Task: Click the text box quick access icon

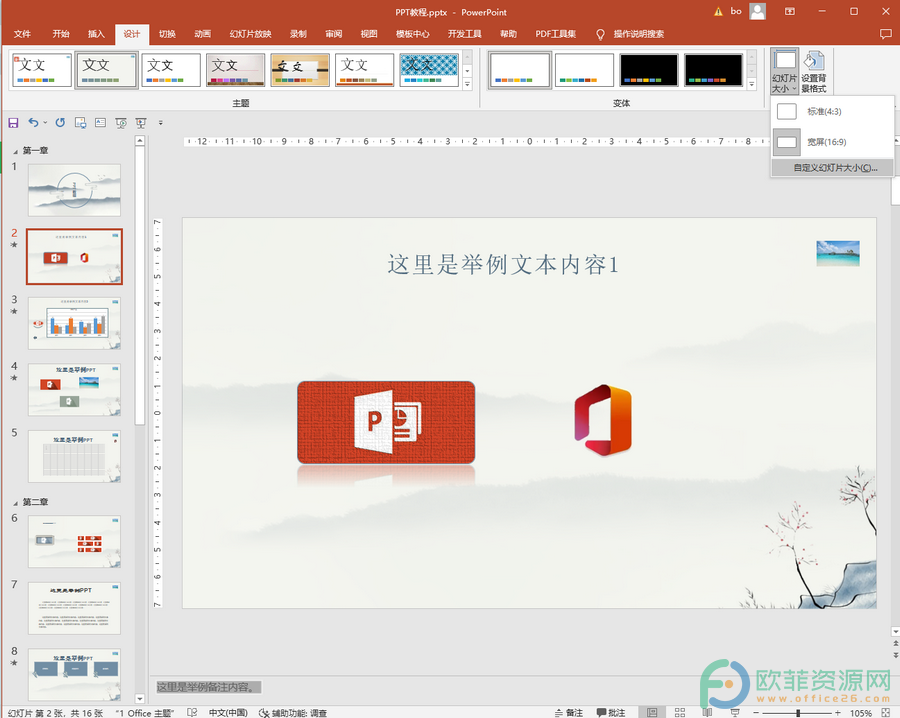Action: (100, 122)
